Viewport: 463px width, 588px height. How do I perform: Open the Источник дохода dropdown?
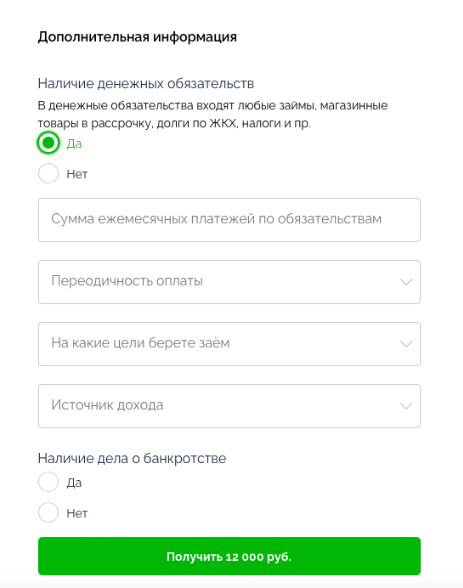(x=229, y=406)
